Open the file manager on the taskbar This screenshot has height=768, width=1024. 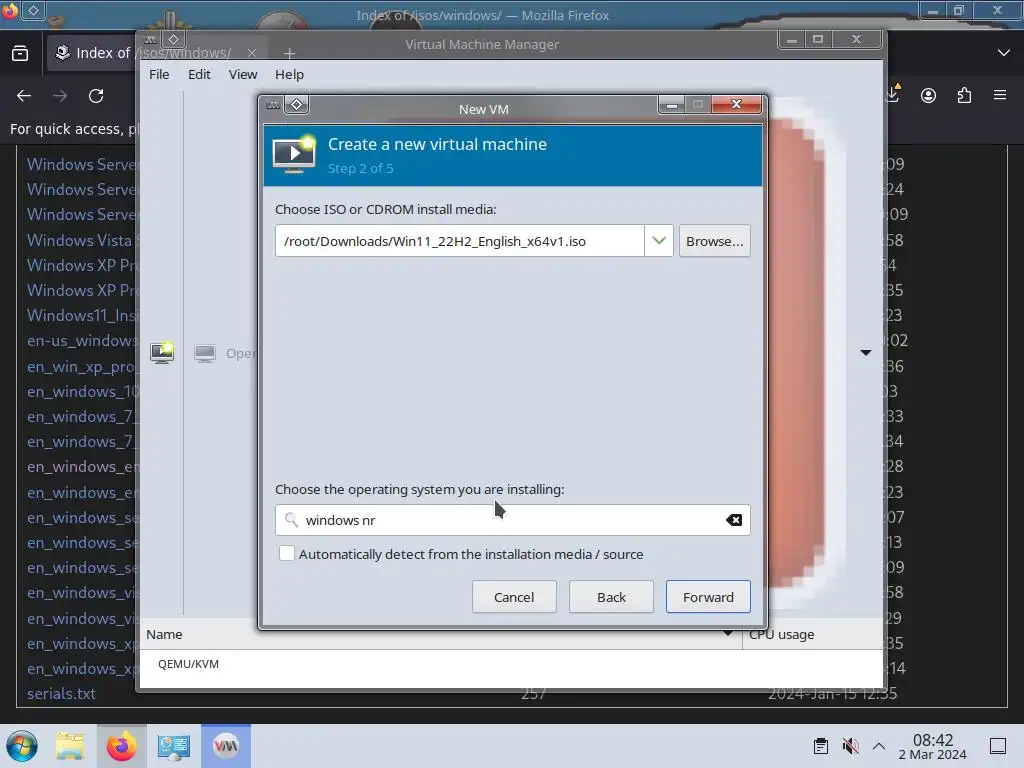(x=70, y=746)
